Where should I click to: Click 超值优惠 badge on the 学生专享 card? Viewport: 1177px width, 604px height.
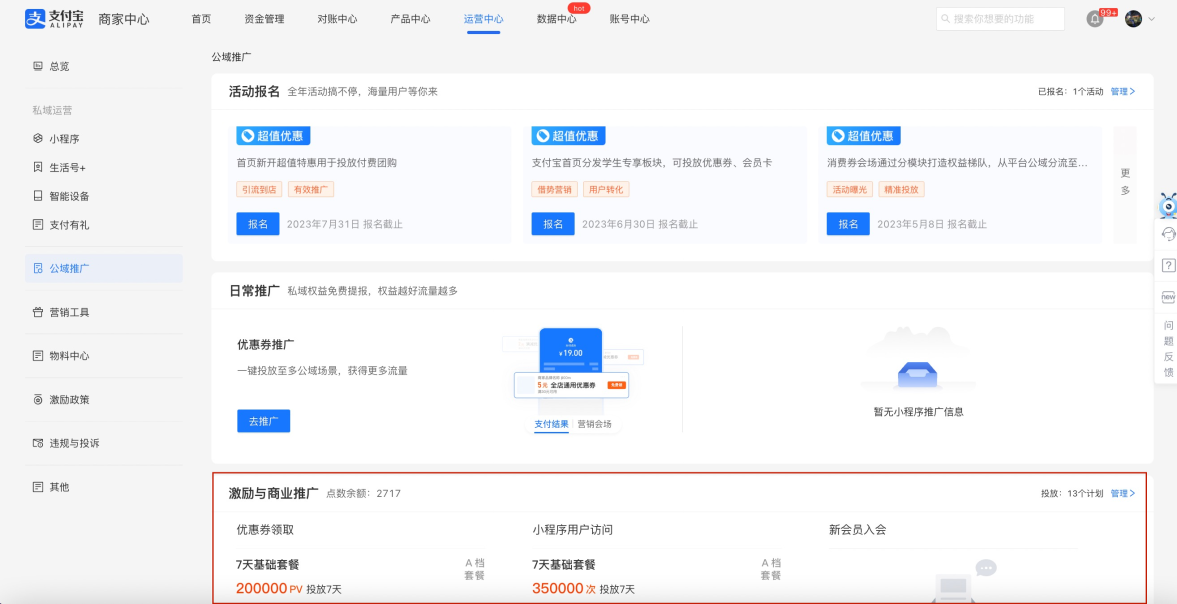[568, 136]
